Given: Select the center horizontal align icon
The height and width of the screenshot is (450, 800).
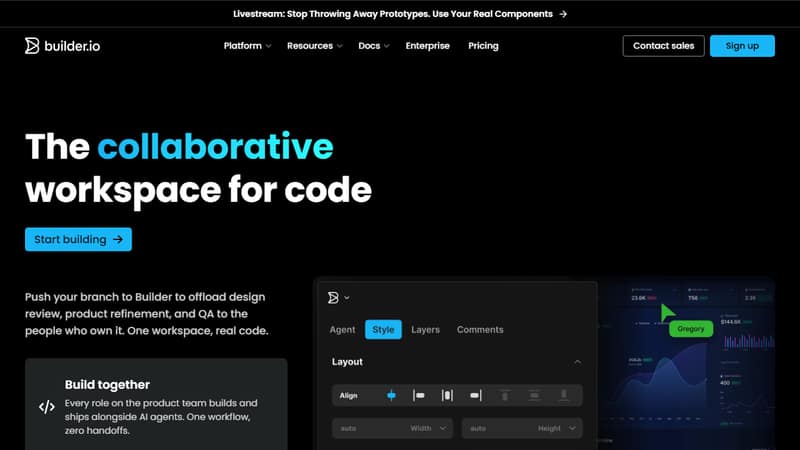Looking at the screenshot, I should [x=391, y=395].
